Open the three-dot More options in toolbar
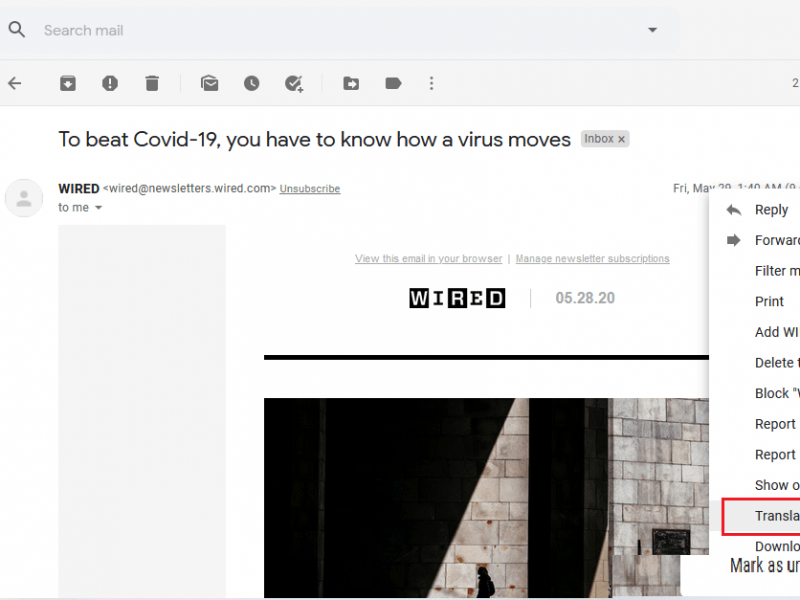Viewport: 800px width, 600px height. [x=431, y=84]
